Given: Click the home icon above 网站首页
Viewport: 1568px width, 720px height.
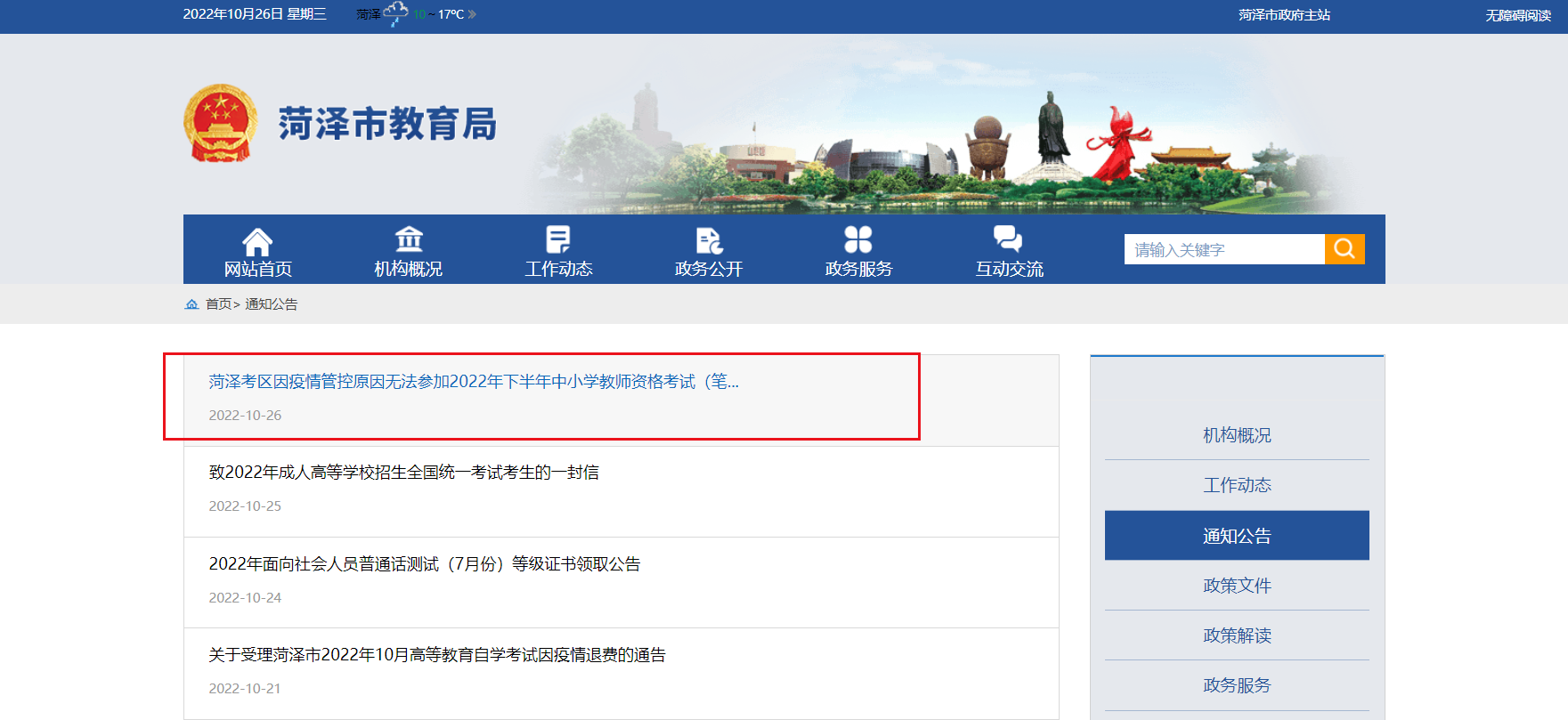Looking at the screenshot, I should point(257,241).
